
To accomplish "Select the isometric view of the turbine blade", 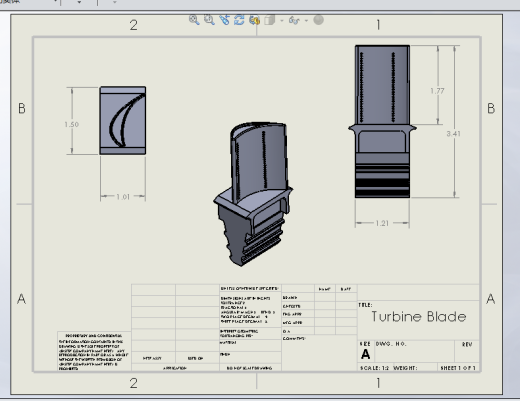I will (253, 194).
